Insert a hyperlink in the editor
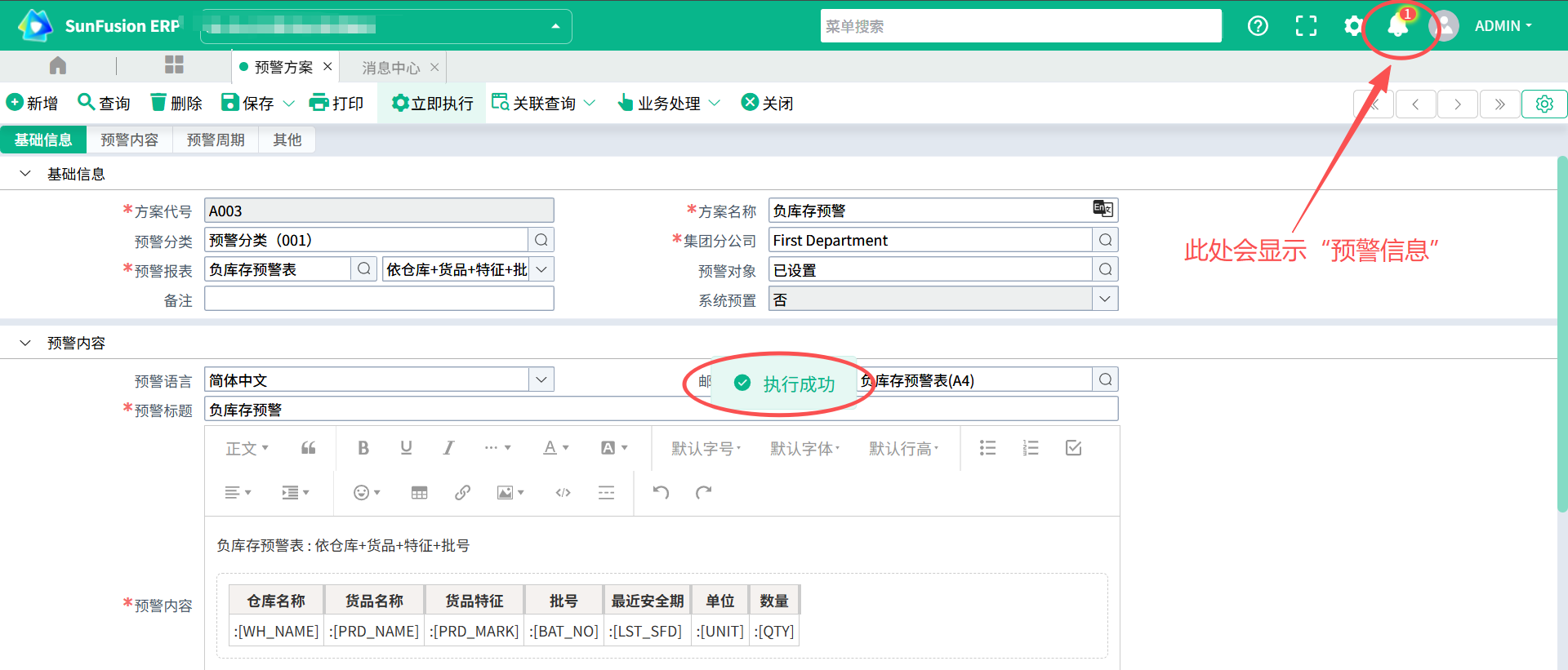Screen dimensions: 1568x670 point(462,492)
